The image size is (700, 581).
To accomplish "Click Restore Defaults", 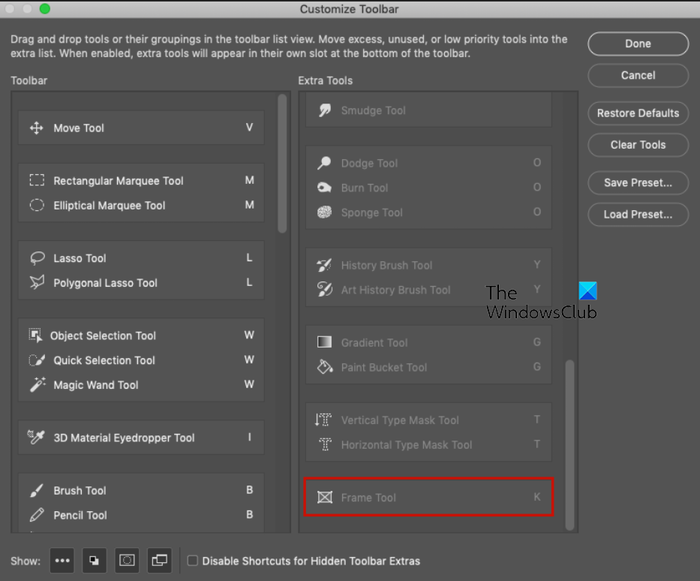I will pos(638,113).
